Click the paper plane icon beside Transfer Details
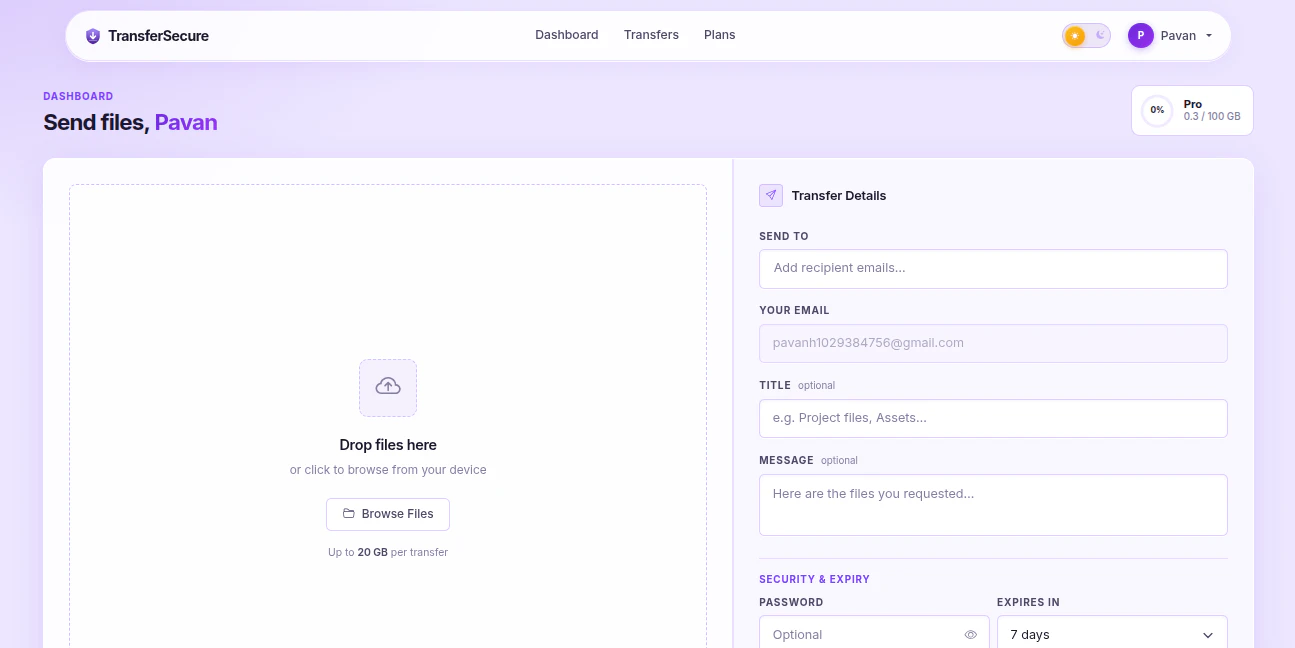Screen dimensions: 1295x648 click(x=771, y=195)
